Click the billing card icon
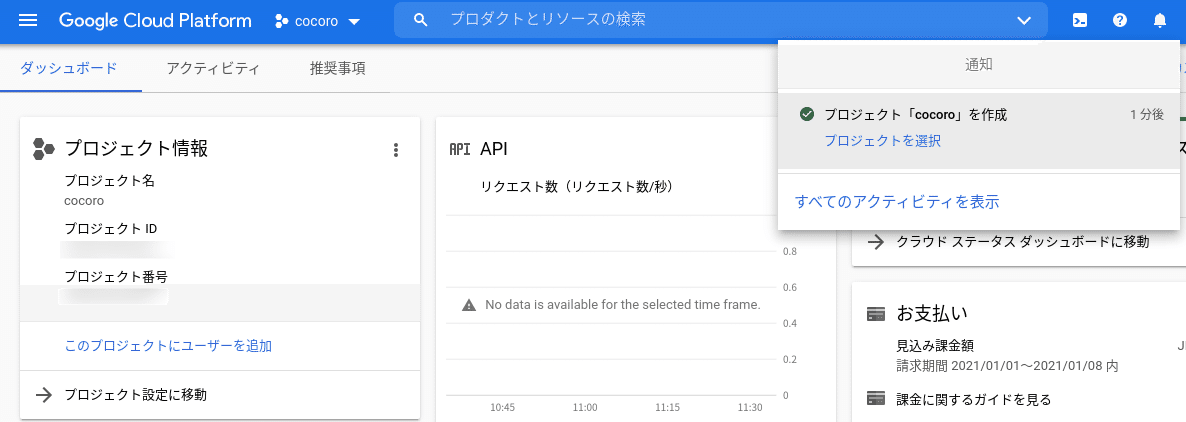 tap(876, 314)
